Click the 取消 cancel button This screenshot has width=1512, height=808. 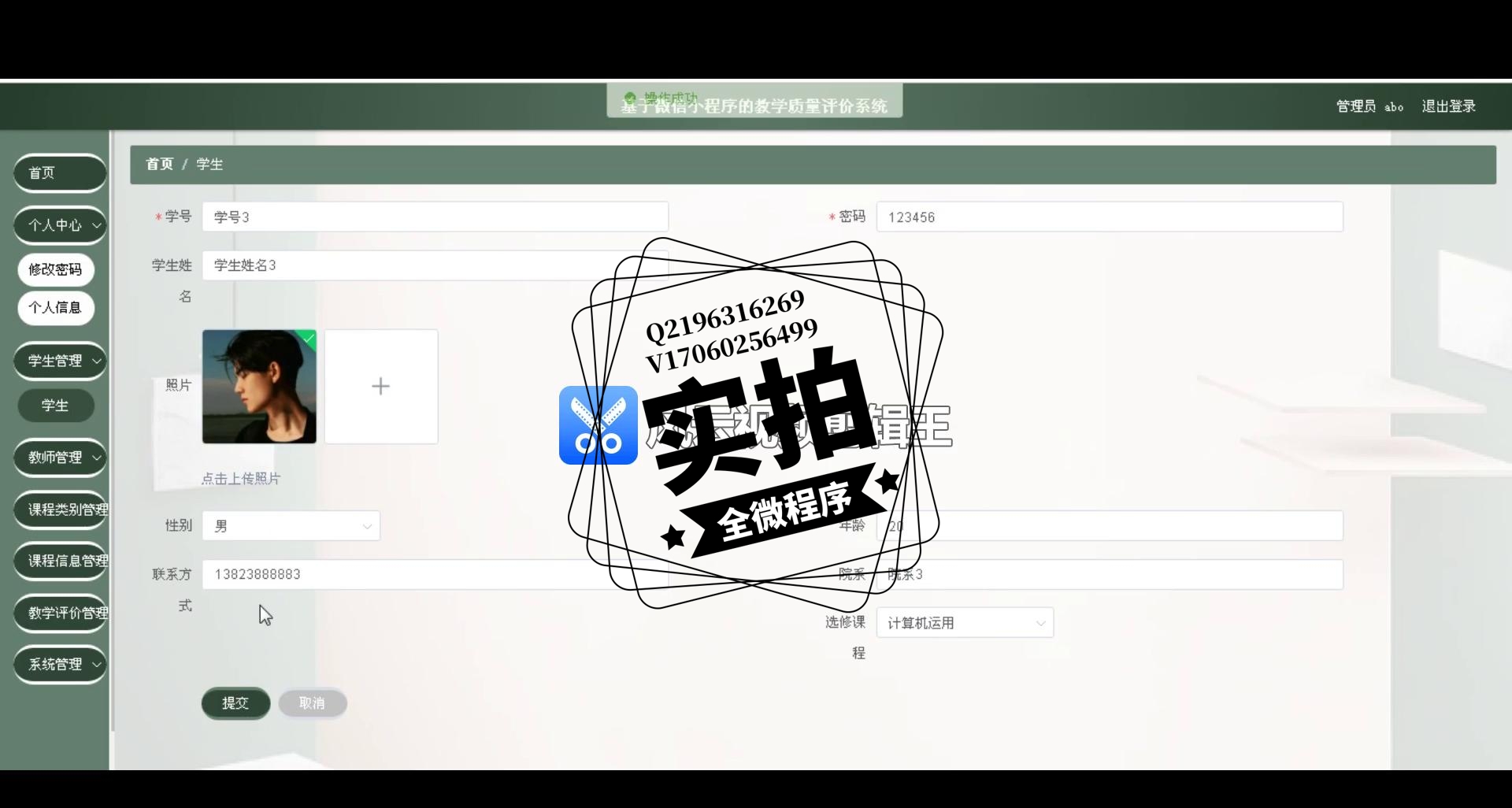[313, 703]
